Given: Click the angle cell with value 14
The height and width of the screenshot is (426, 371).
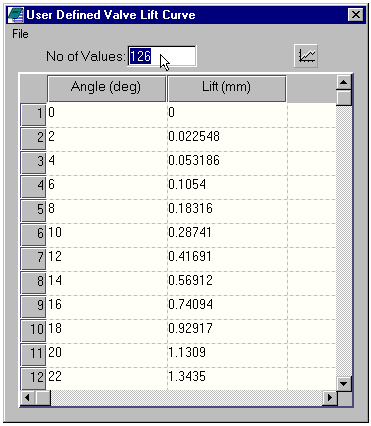Looking at the screenshot, I should tap(107, 282).
